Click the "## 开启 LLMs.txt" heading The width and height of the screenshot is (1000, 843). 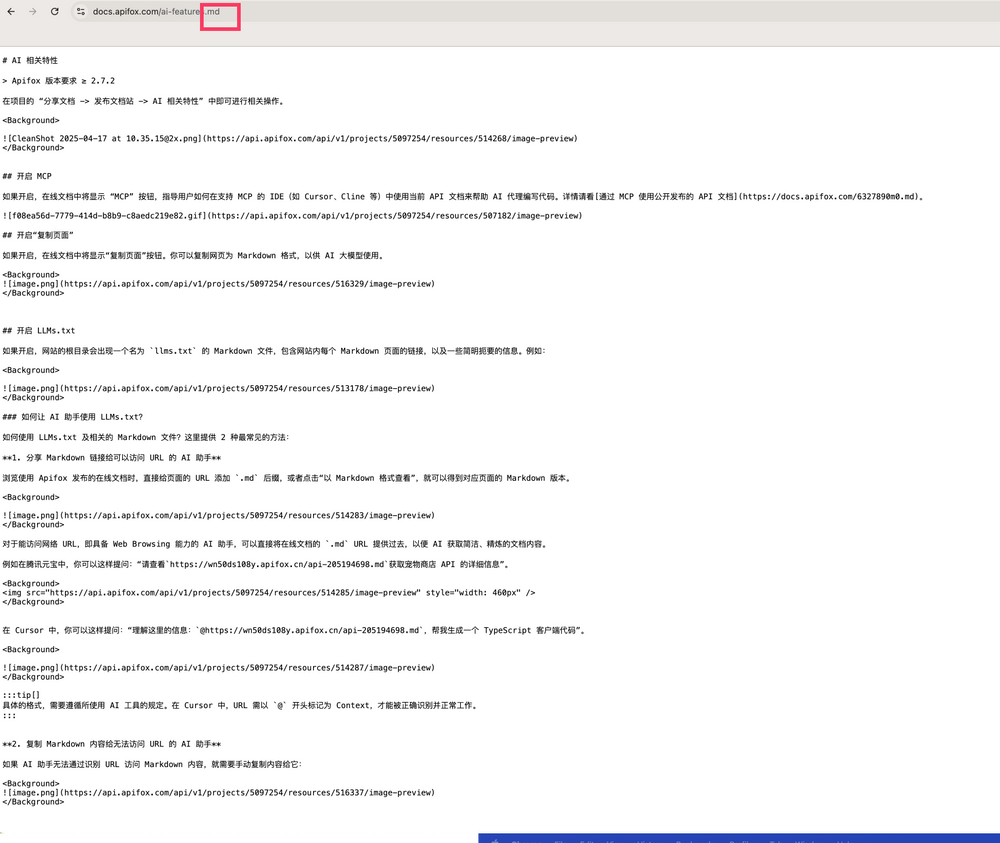click(x=39, y=331)
